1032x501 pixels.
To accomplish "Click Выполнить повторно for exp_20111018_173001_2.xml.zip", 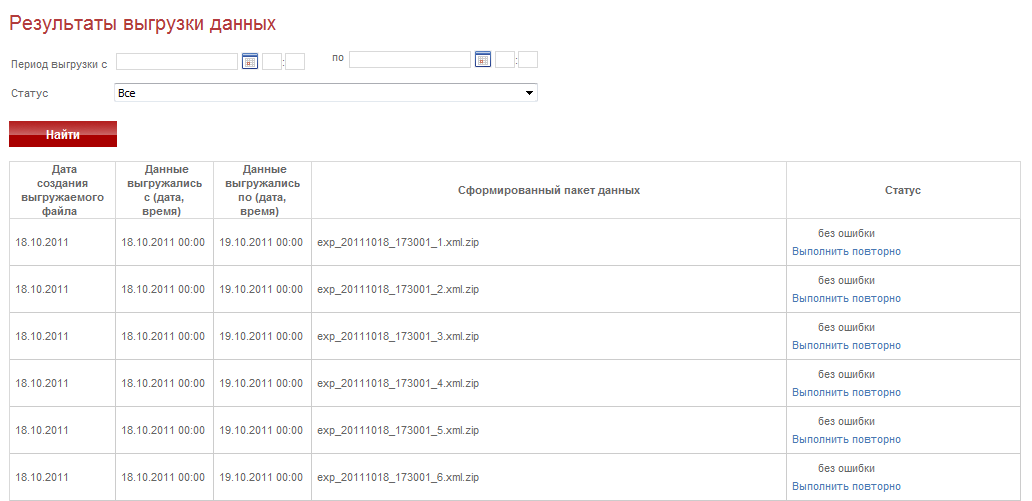I will coord(846,298).
